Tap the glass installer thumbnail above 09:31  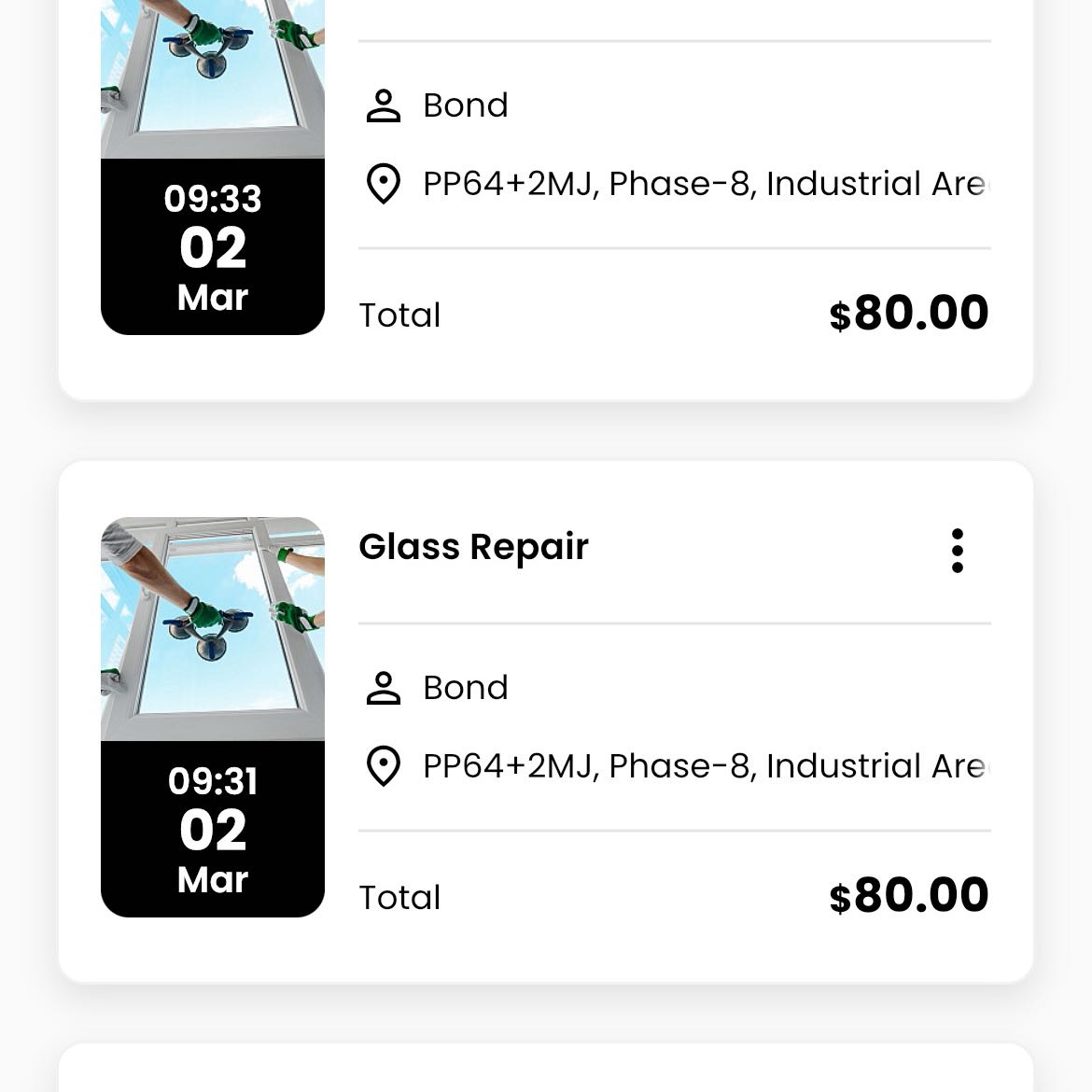point(213,628)
